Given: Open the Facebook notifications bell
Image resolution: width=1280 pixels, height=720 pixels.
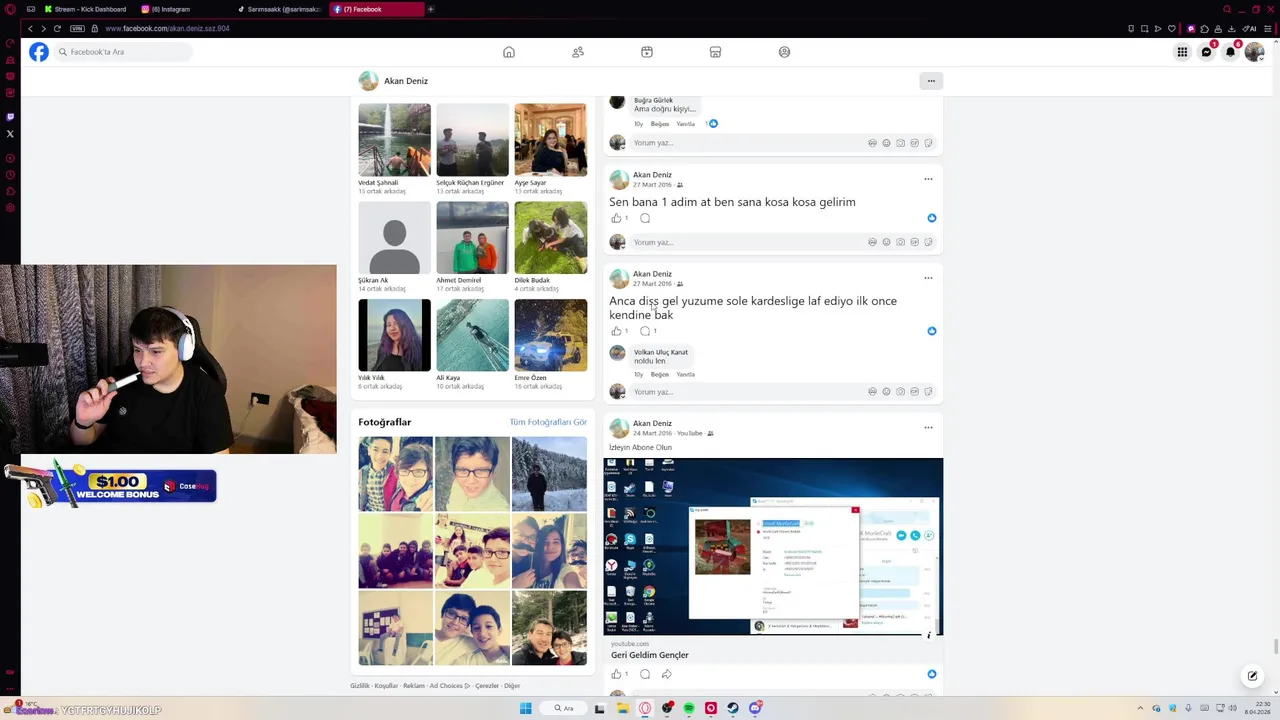Looking at the screenshot, I should tap(1230, 52).
